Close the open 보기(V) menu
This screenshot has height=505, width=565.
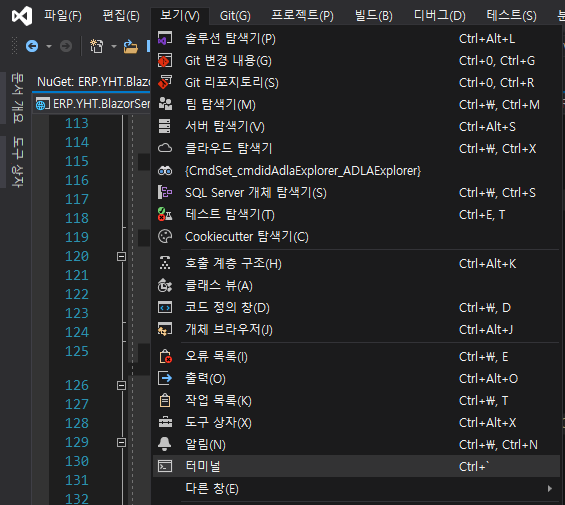180,16
